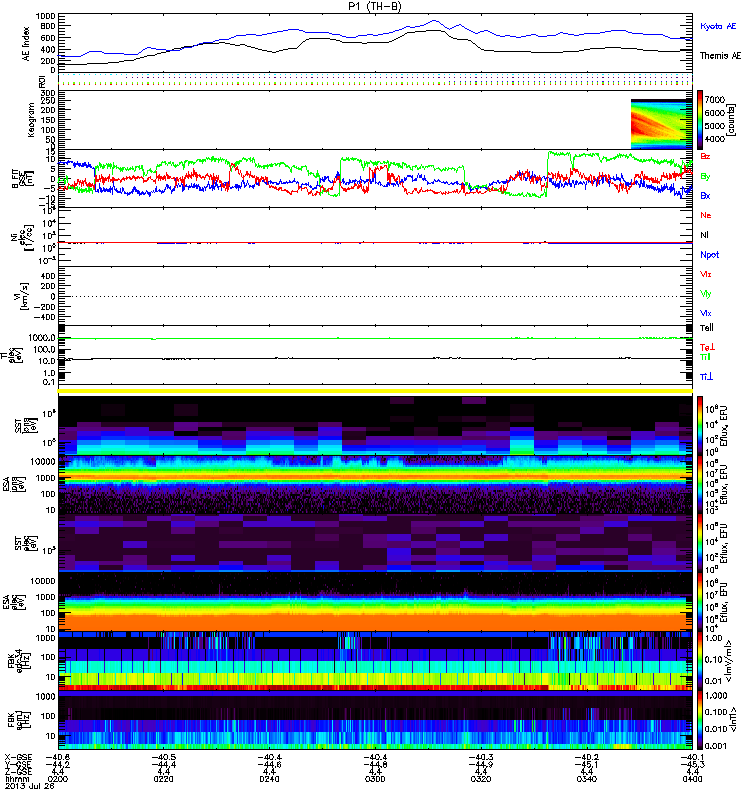The height and width of the screenshot is (800, 750).
Task: Select the green "Ti||" temperature legend label
Action: pos(705,357)
